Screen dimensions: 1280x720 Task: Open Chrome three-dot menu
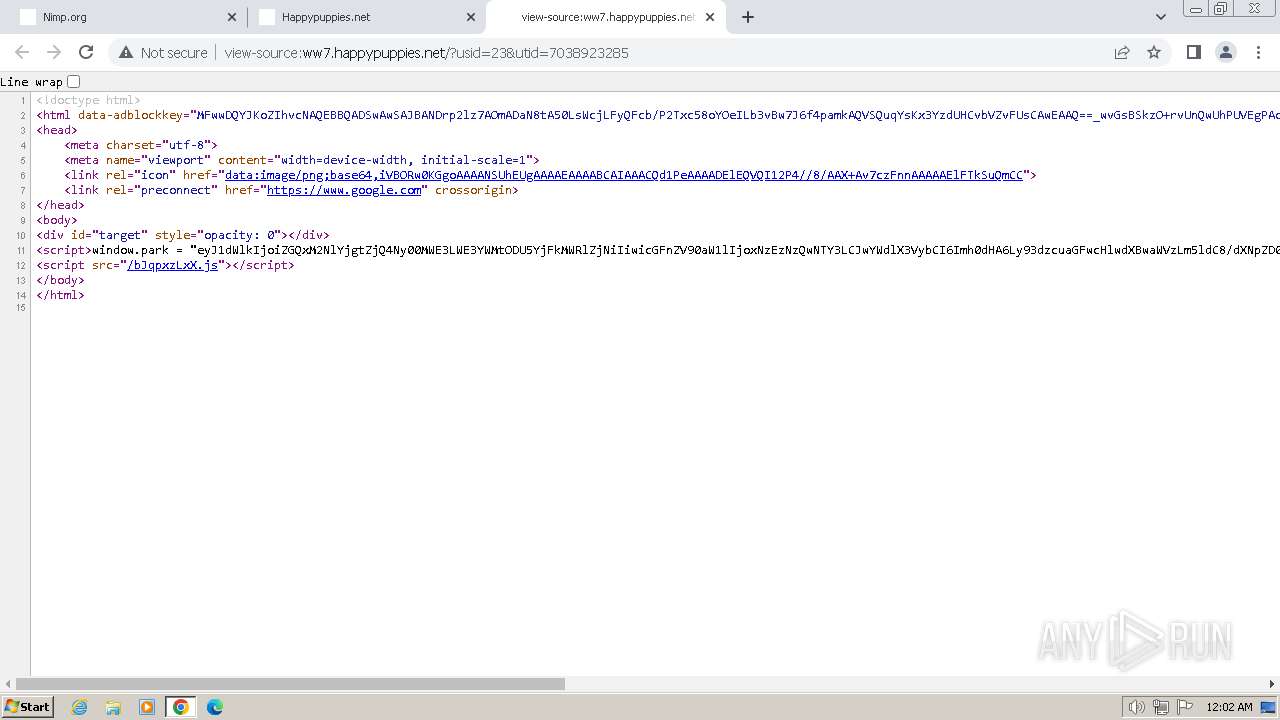[1259, 52]
